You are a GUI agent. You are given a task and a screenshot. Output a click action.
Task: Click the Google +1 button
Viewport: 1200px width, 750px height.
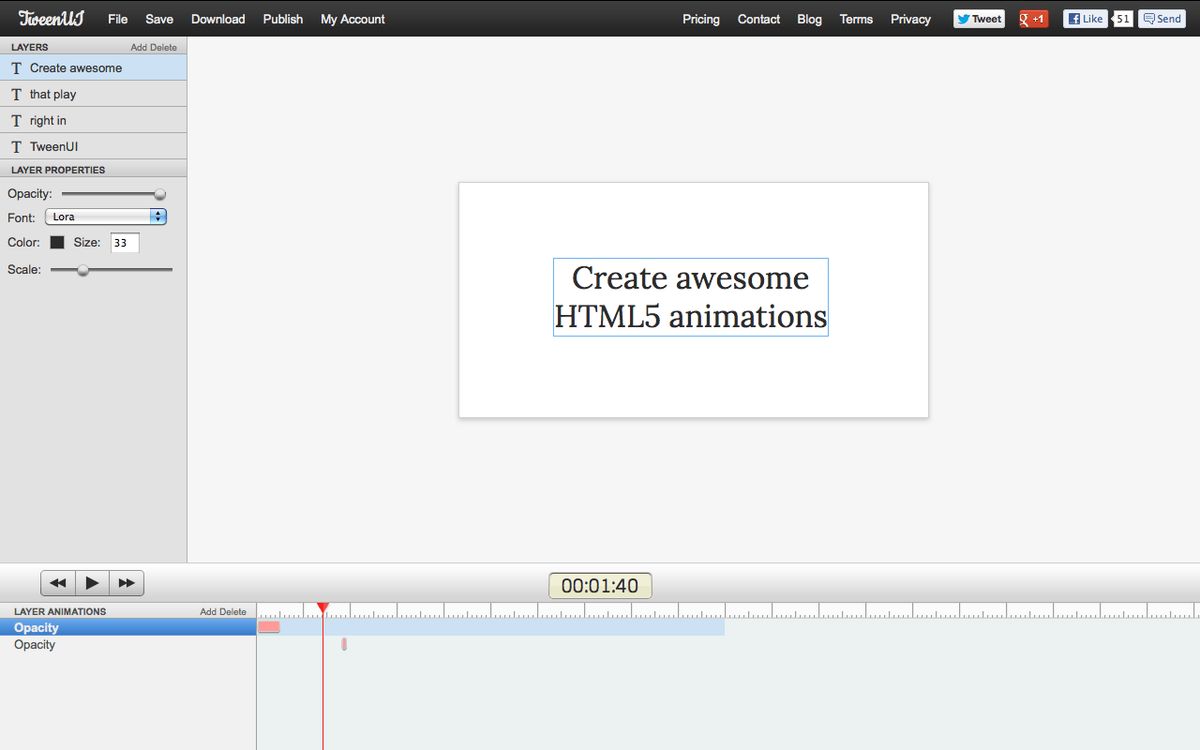1031,18
